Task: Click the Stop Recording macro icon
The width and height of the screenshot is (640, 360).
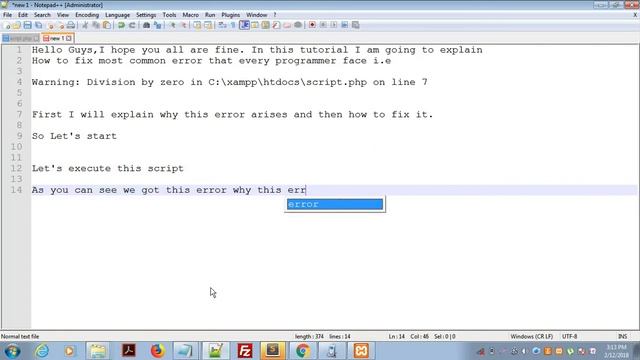Action: coord(323,25)
